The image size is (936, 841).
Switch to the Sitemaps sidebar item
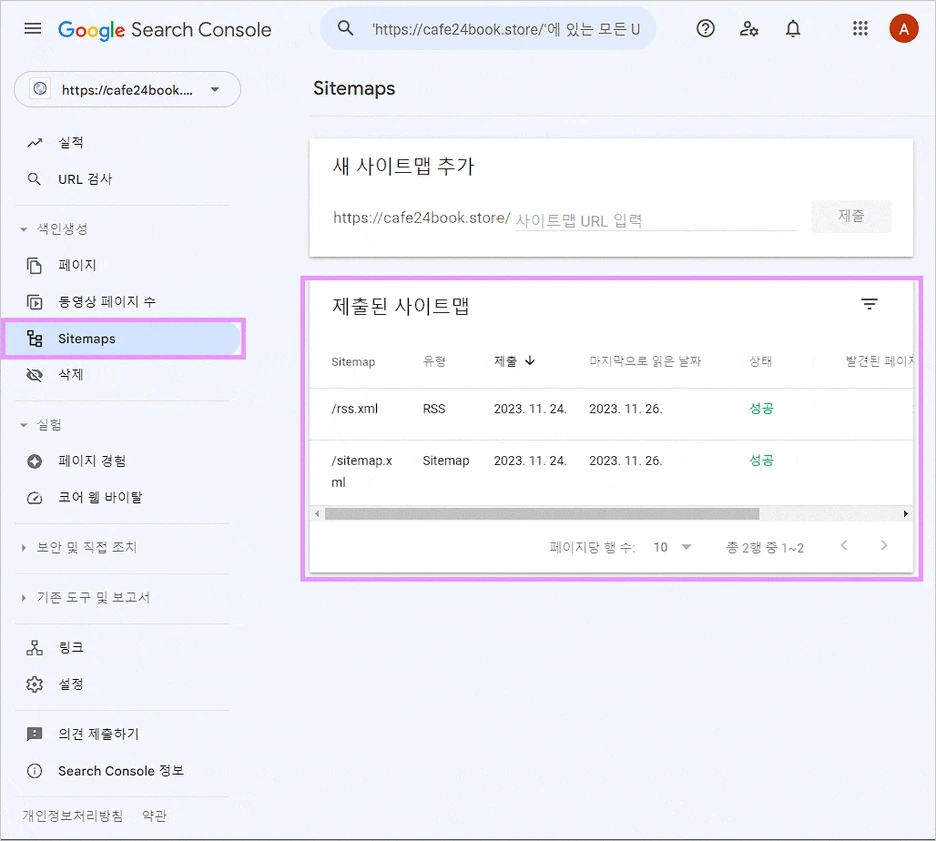click(x=86, y=338)
